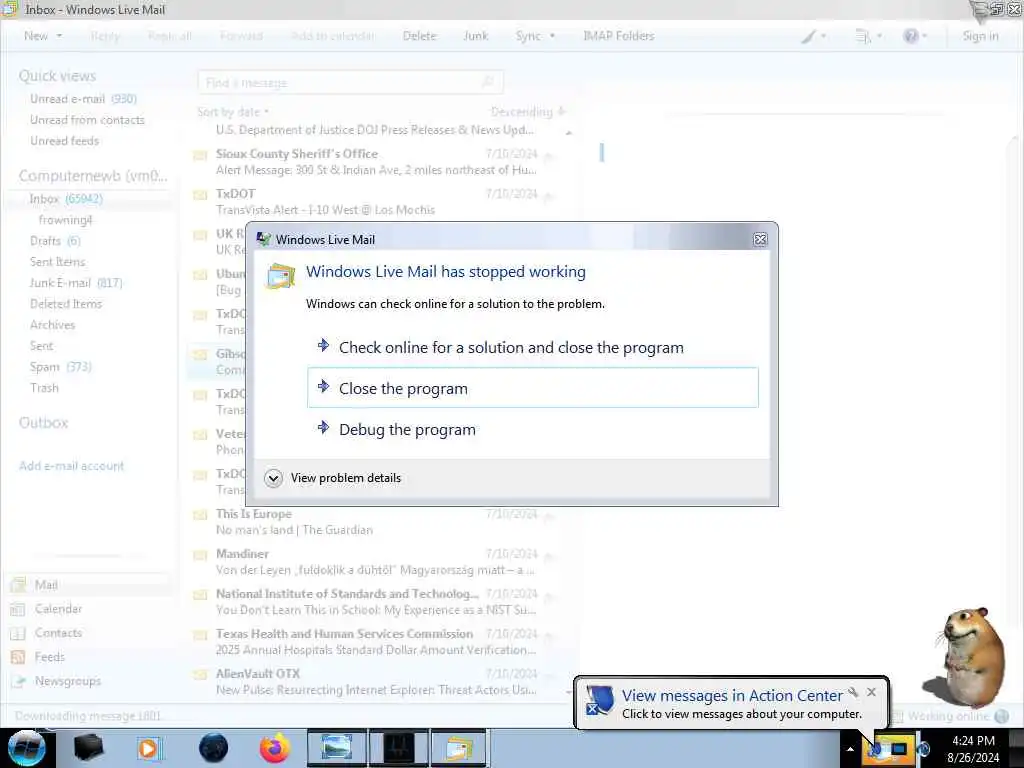Expand the Sync dropdown arrow
Image resolution: width=1024 pixels, height=768 pixels.
click(x=552, y=36)
